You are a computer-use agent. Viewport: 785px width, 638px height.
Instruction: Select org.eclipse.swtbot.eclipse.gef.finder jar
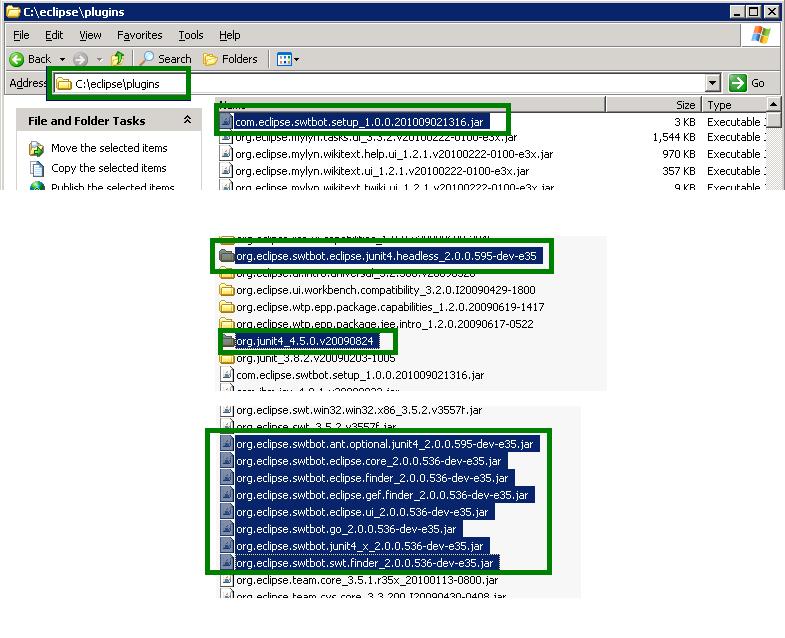[x=382, y=495]
